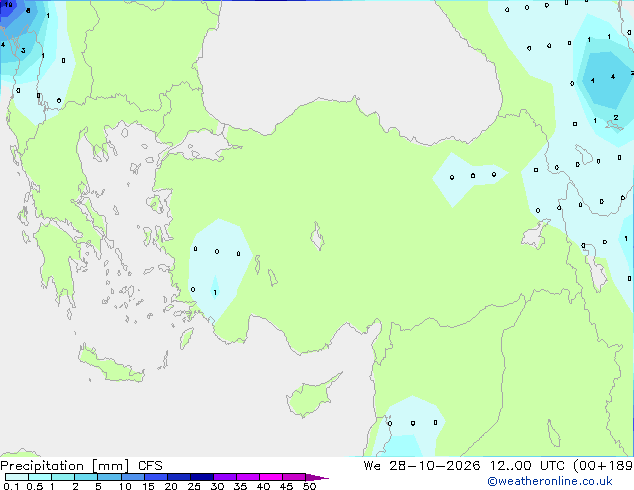Viewport: 634px width, 490px height.
Task: Click the legend swatch between 0.1 and 0.5
Action: point(17,477)
